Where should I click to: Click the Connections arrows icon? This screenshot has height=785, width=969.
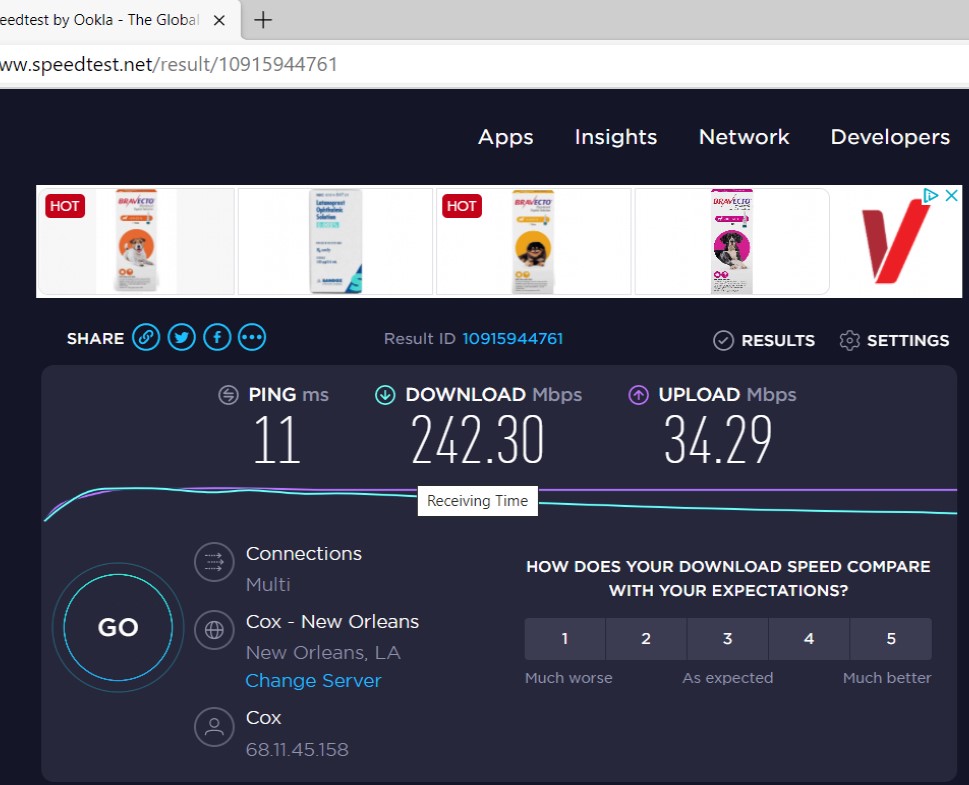[213, 562]
